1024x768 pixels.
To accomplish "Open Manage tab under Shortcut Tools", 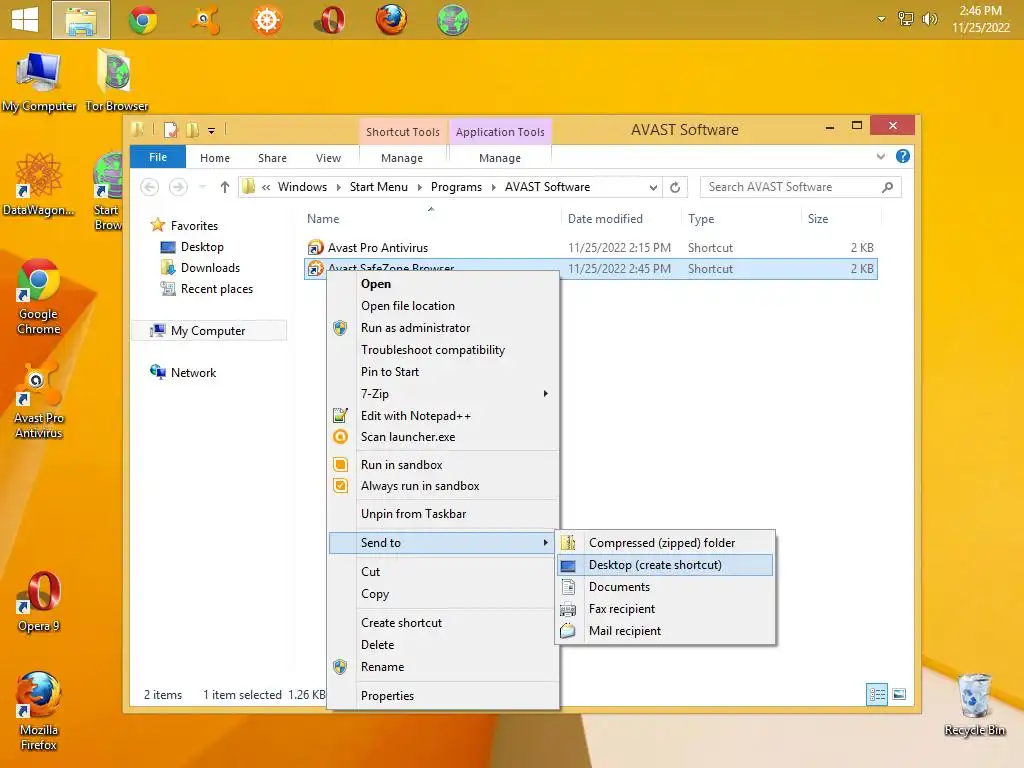I will pyautogui.click(x=402, y=158).
